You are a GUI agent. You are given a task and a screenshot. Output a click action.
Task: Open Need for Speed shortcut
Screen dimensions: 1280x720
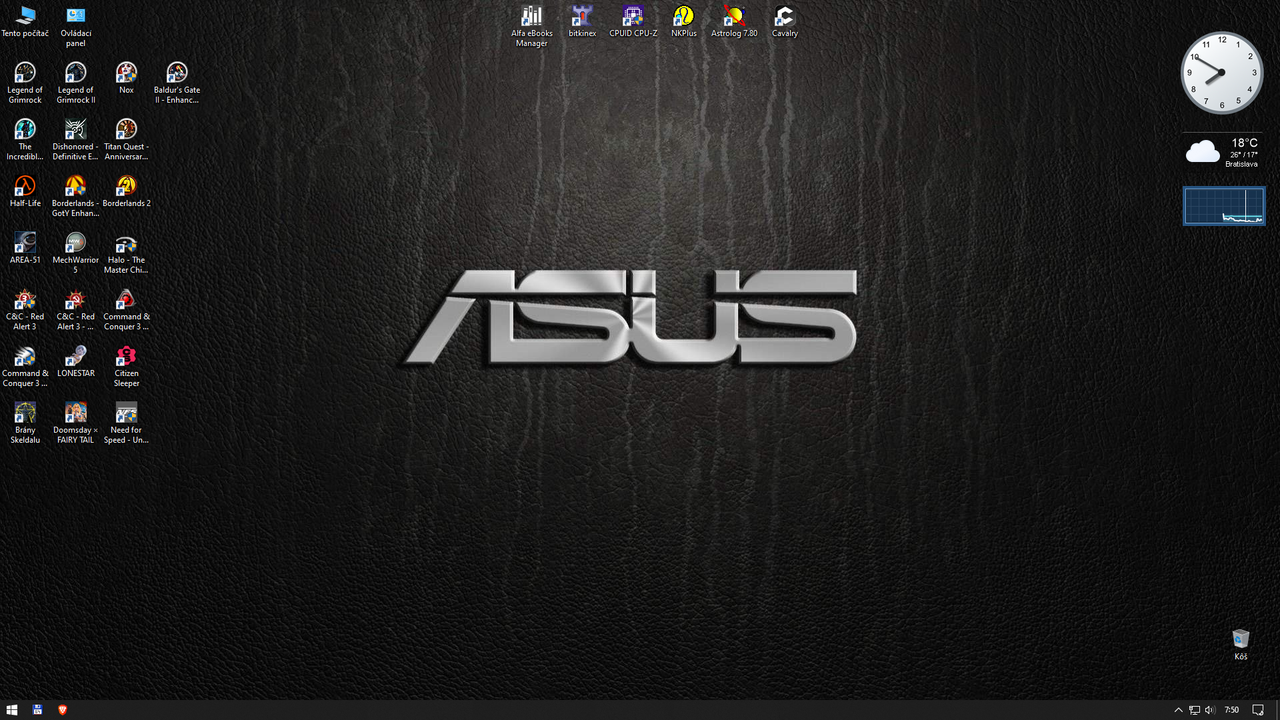click(126, 423)
